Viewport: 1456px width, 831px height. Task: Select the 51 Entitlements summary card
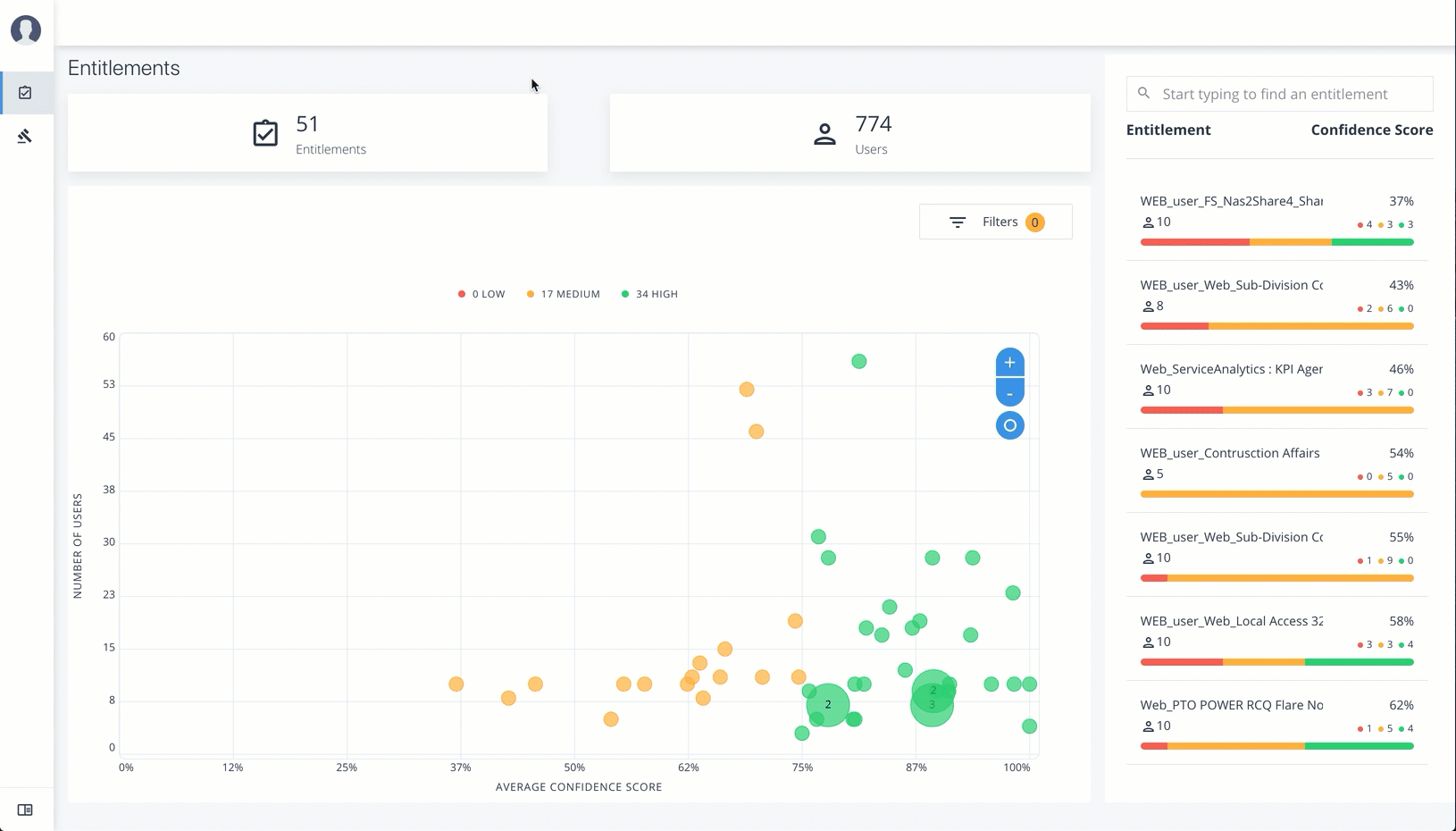(307, 133)
